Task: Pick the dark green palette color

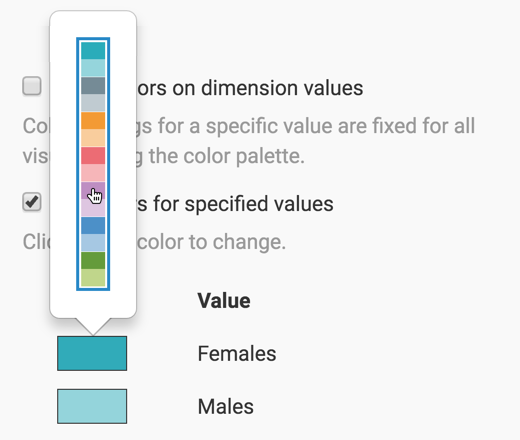Action: pyautogui.click(x=93, y=260)
